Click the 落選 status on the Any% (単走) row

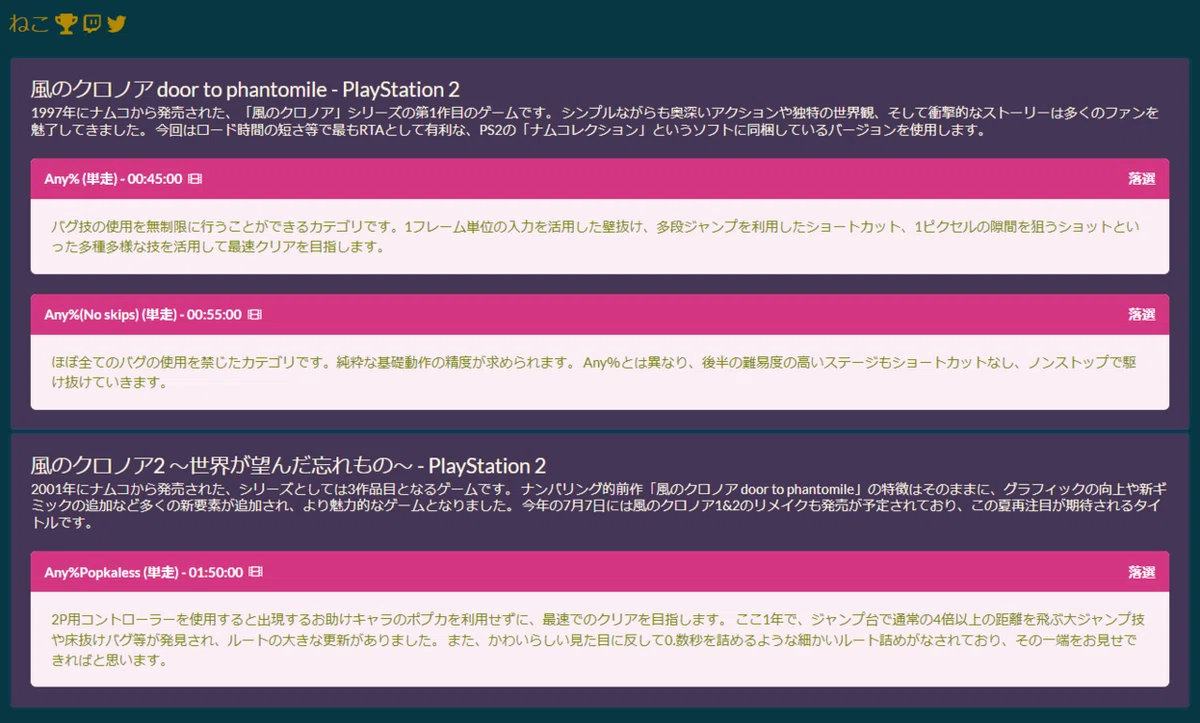coord(1142,179)
